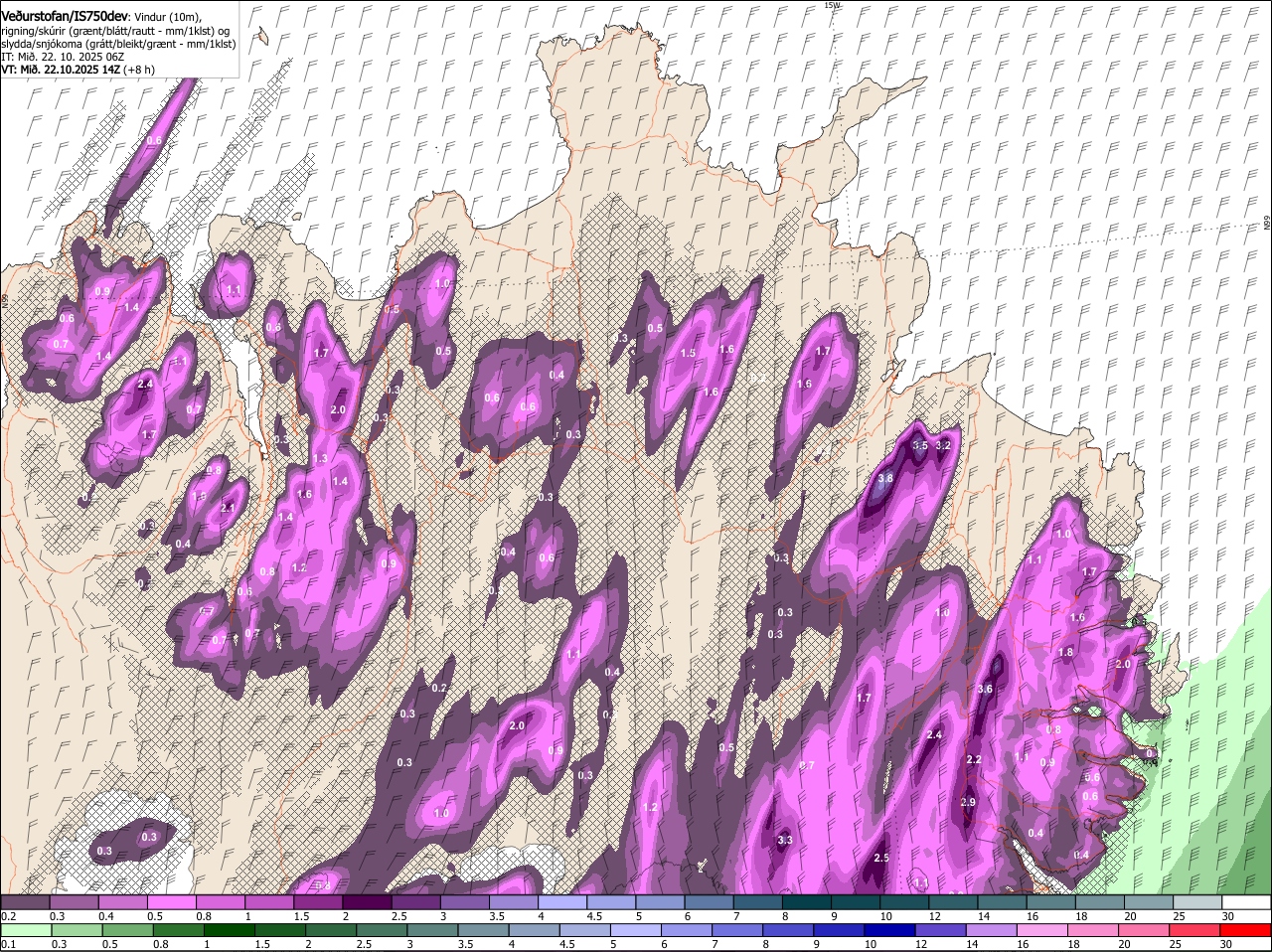Click the 2.5 value label on the map
The height and width of the screenshot is (952, 1272).
point(880,858)
